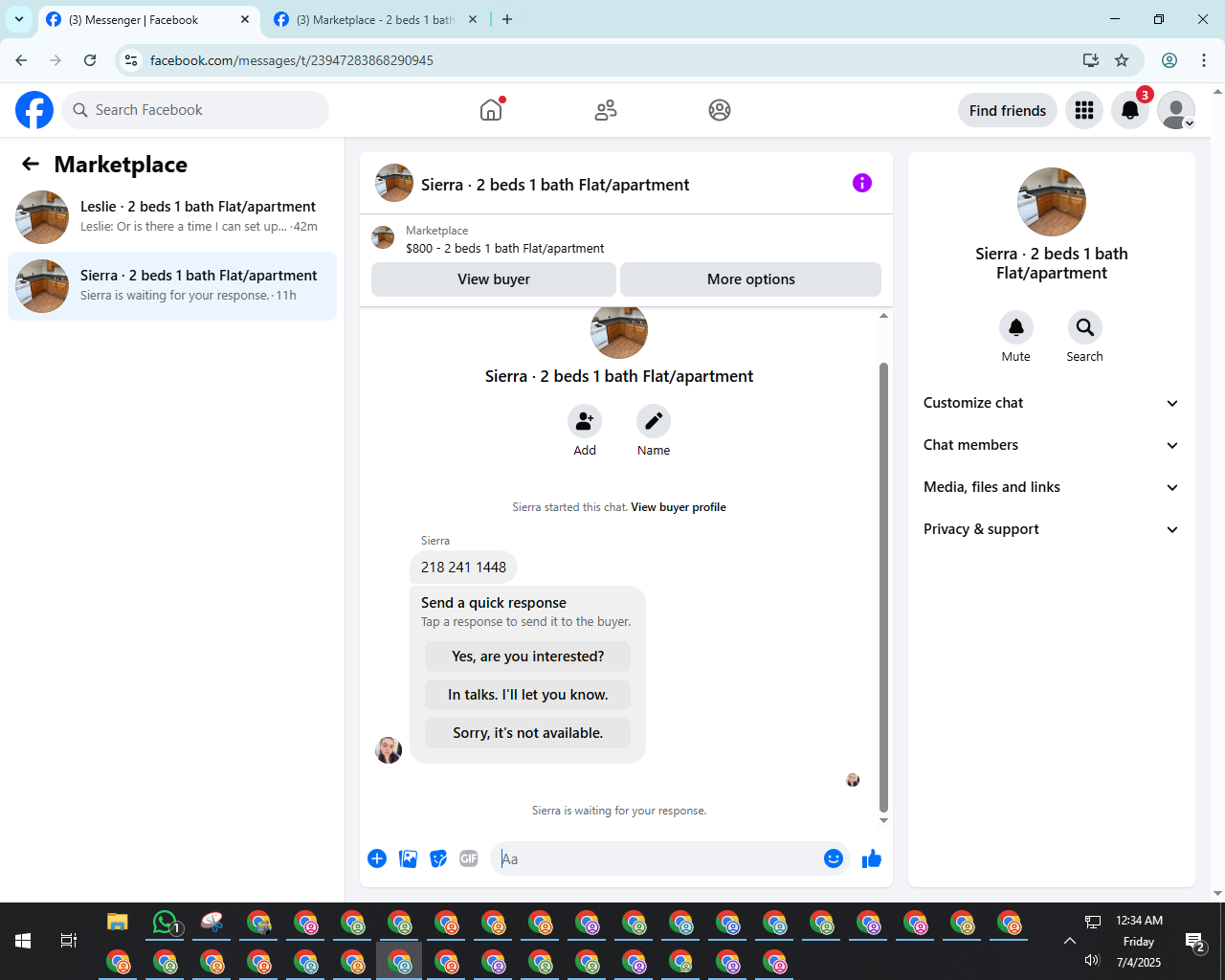Expand the Customize chat section
Viewport: 1225px width, 980px height.
1052,403
